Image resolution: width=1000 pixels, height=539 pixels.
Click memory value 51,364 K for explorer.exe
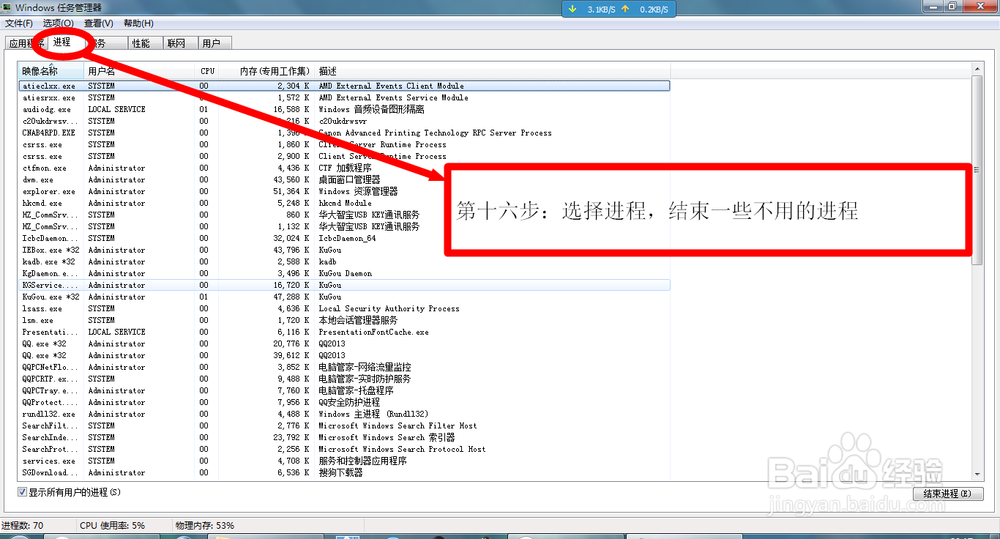coord(291,191)
